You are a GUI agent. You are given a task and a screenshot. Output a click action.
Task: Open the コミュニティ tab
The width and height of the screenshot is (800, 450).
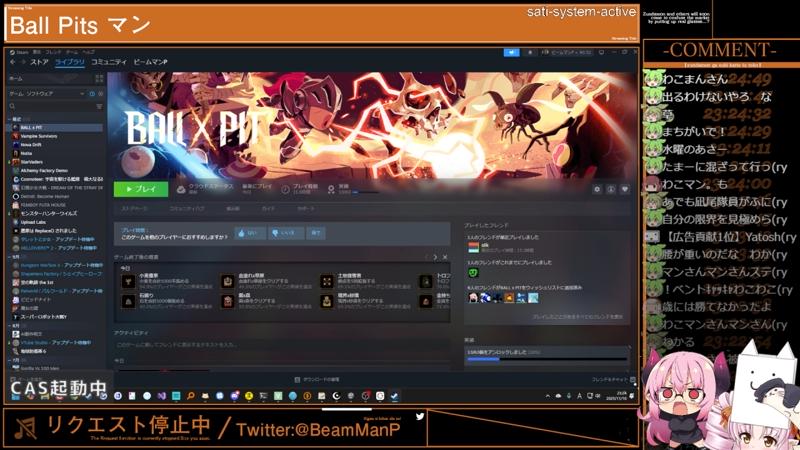pyautogui.click(x=109, y=62)
